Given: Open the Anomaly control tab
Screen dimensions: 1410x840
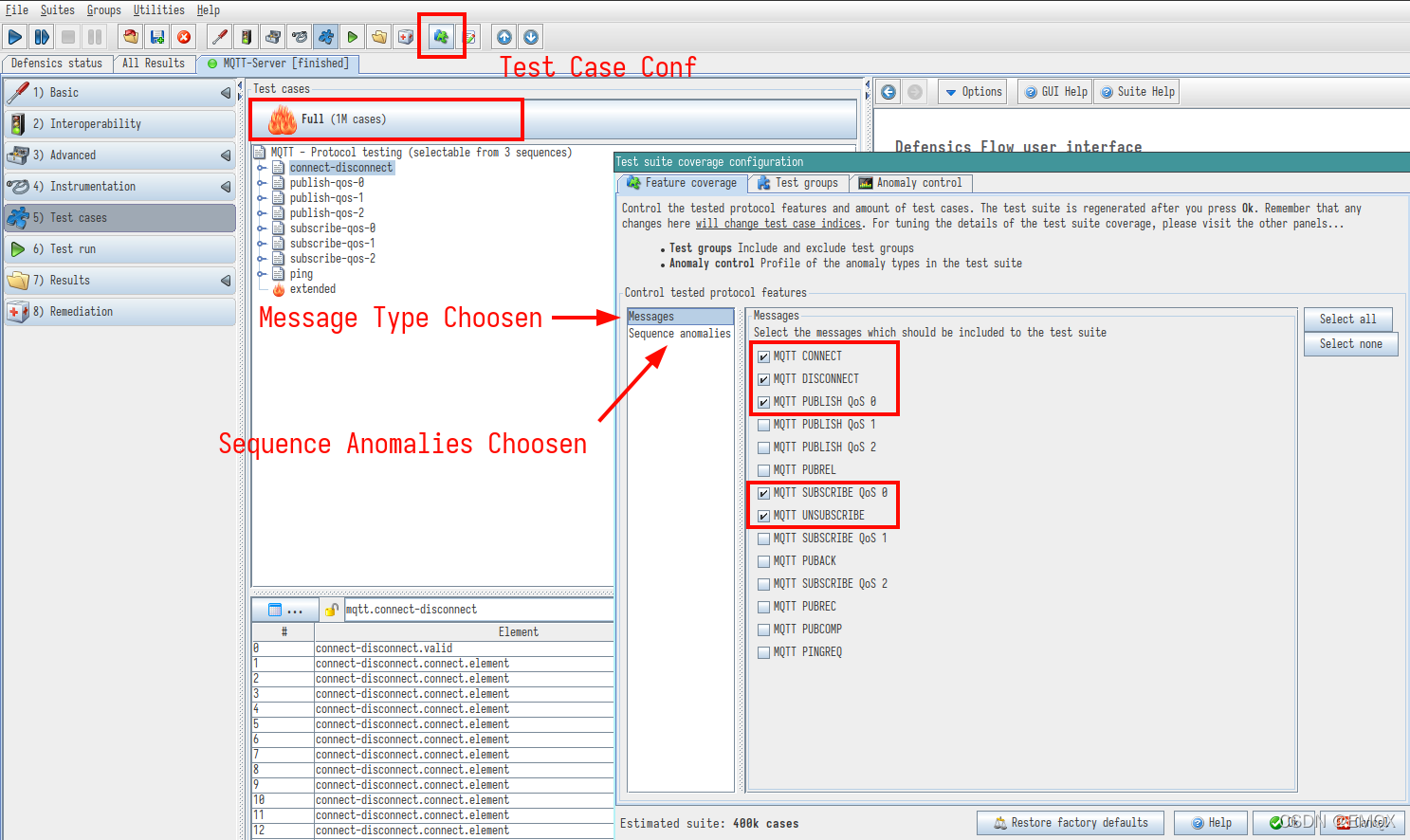Looking at the screenshot, I should (x=910, y=183).
